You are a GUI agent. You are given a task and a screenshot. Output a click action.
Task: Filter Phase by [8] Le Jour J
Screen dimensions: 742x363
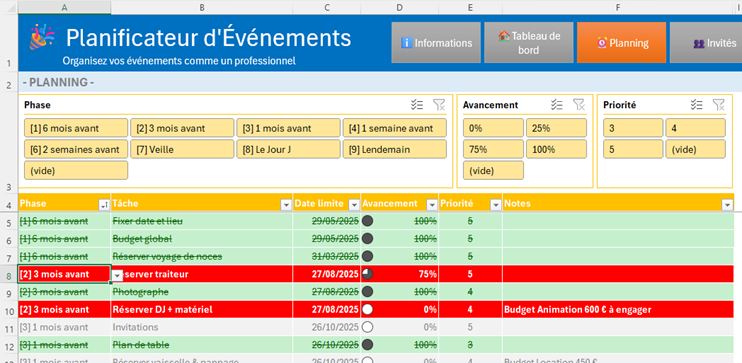pos(288,150)
